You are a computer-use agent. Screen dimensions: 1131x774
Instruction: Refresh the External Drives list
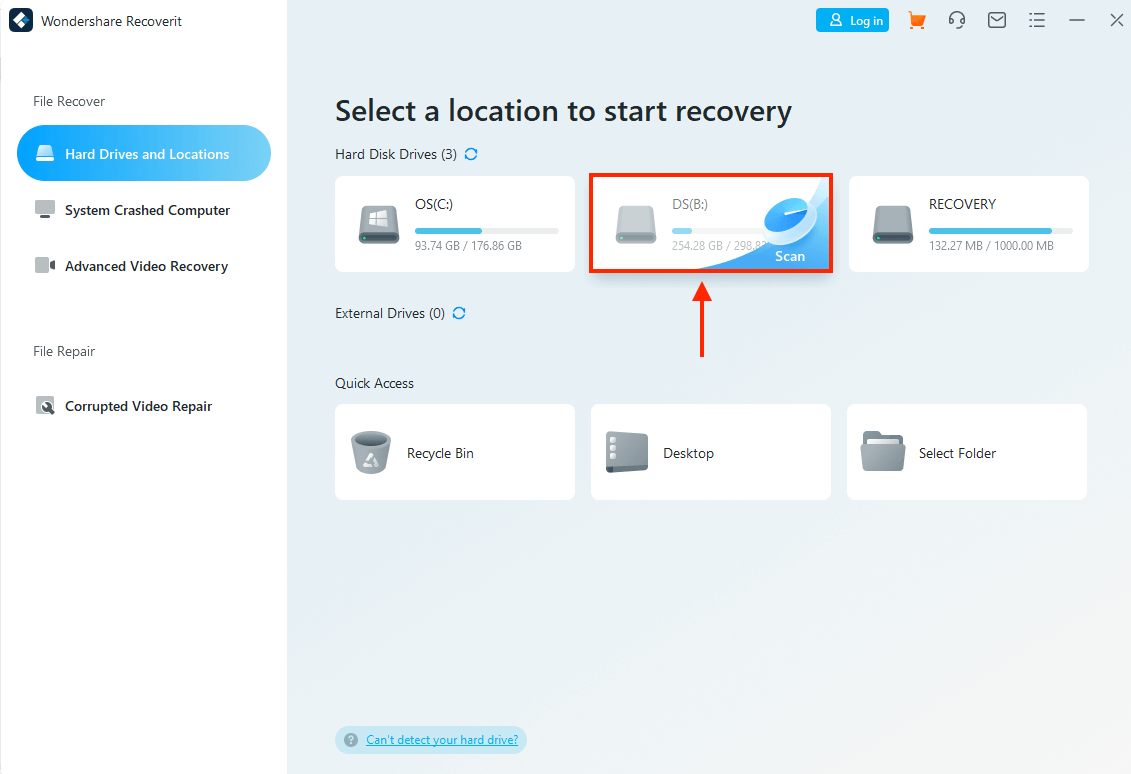point(459,313)
